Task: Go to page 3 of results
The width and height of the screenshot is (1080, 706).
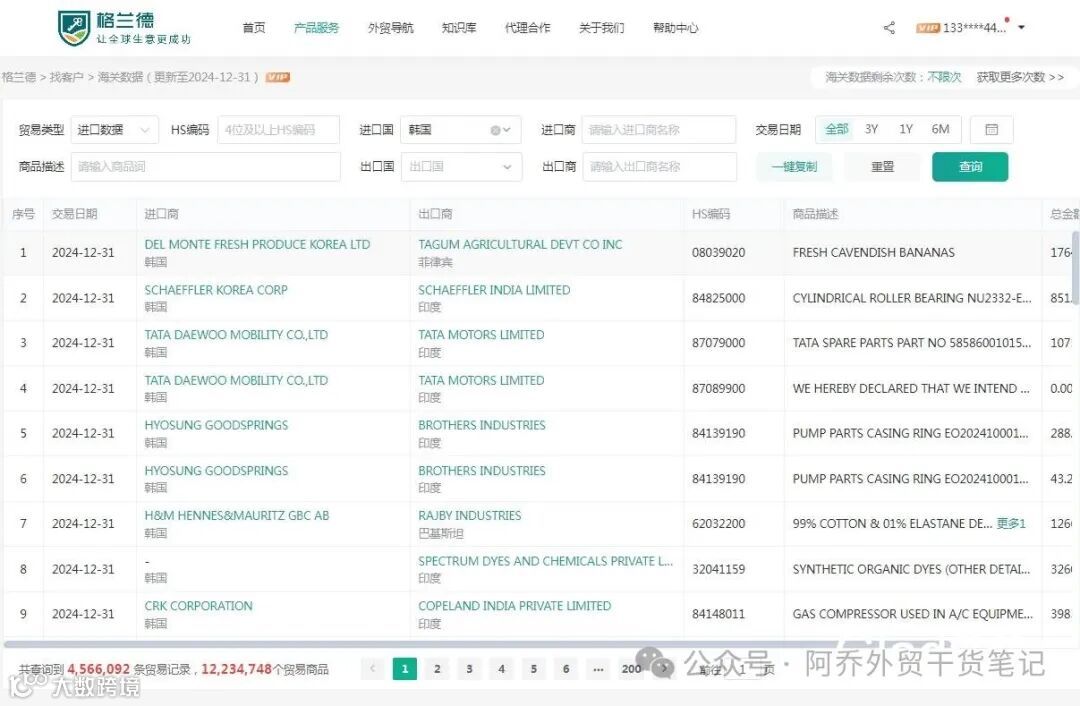Action: 469,669
